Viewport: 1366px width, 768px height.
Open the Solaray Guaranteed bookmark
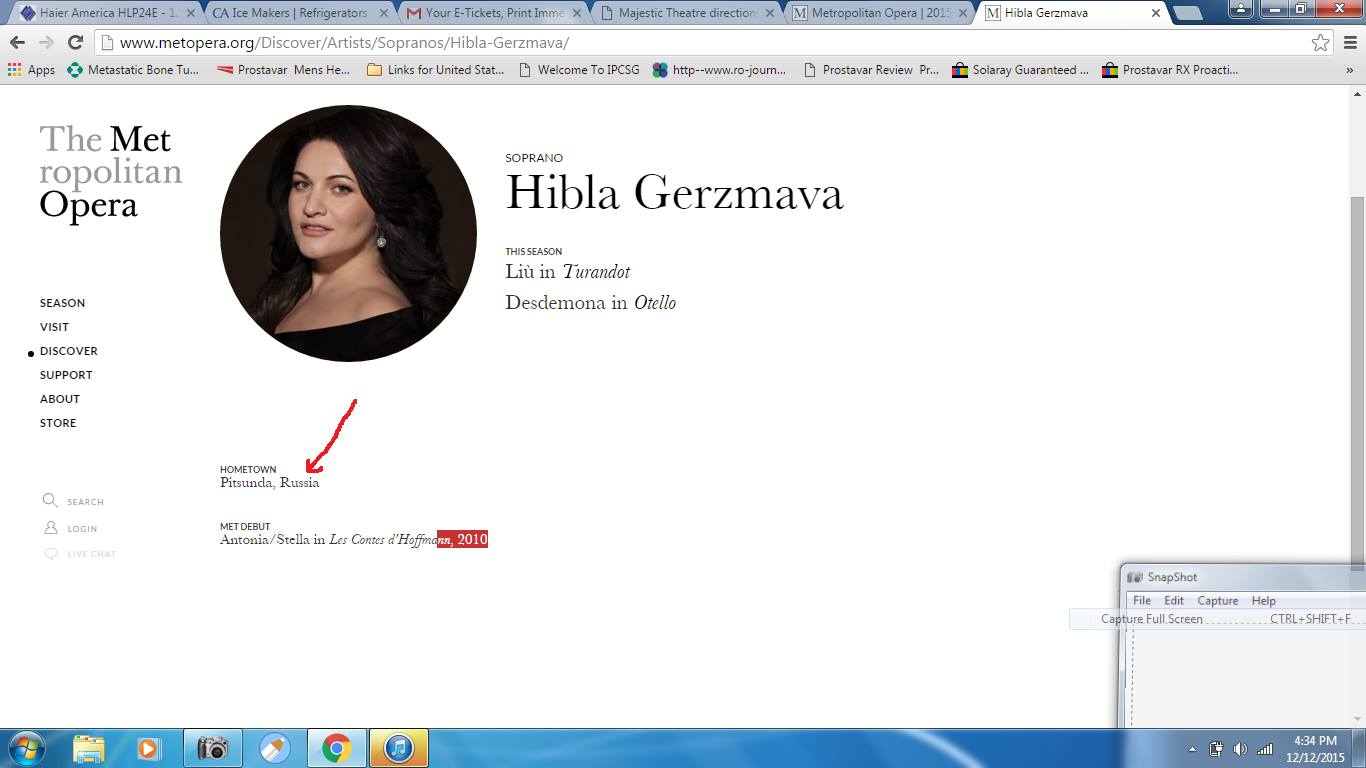click(x=1020, y=70)
